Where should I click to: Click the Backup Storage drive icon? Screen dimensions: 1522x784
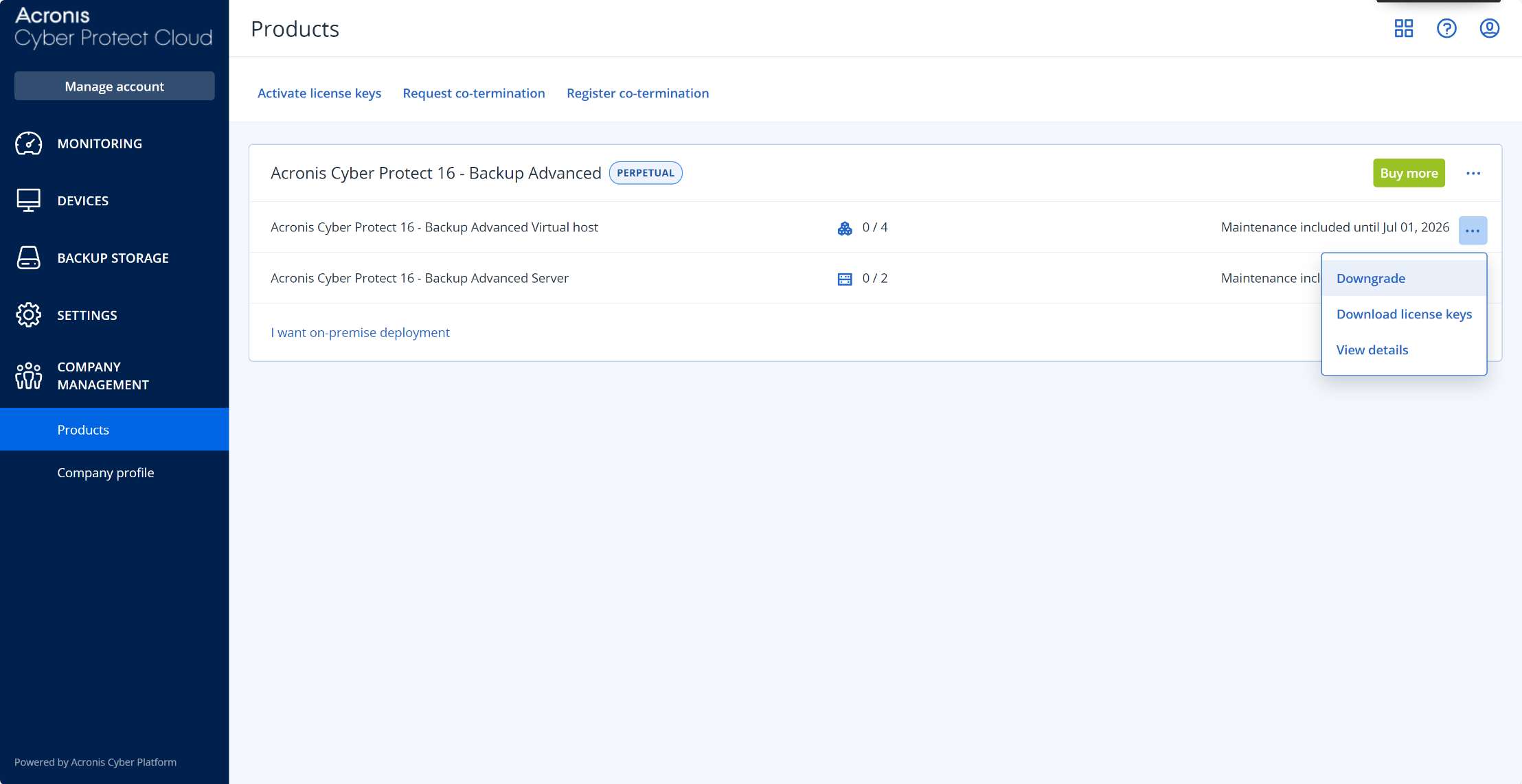pos(29,257)
